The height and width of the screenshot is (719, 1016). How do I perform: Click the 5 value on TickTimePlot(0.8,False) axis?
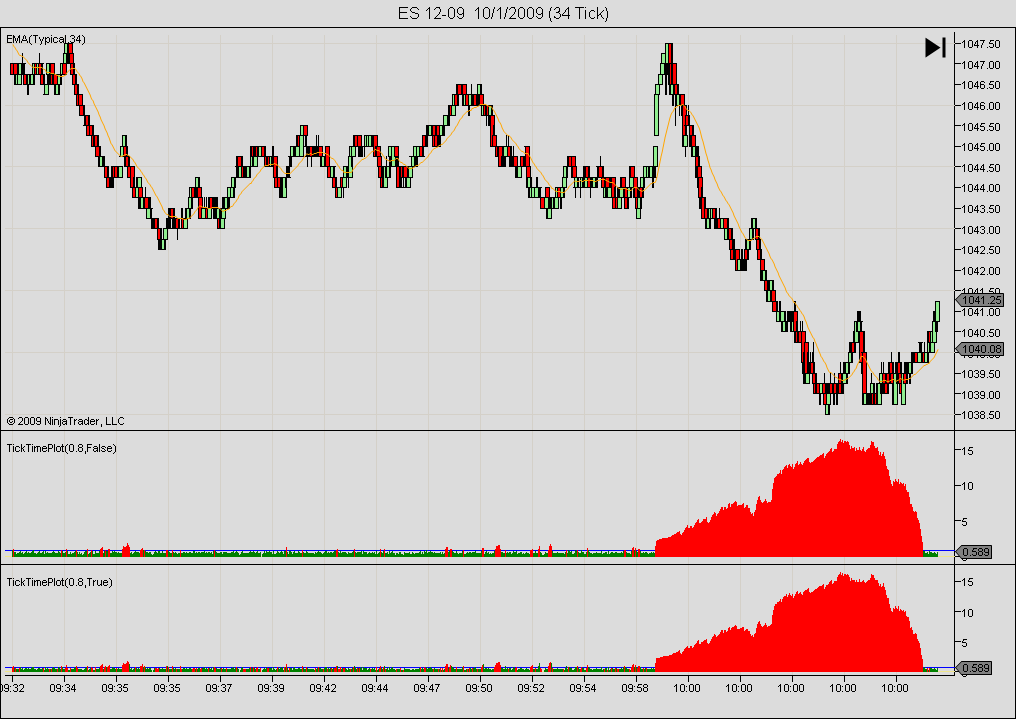[964, 522]
